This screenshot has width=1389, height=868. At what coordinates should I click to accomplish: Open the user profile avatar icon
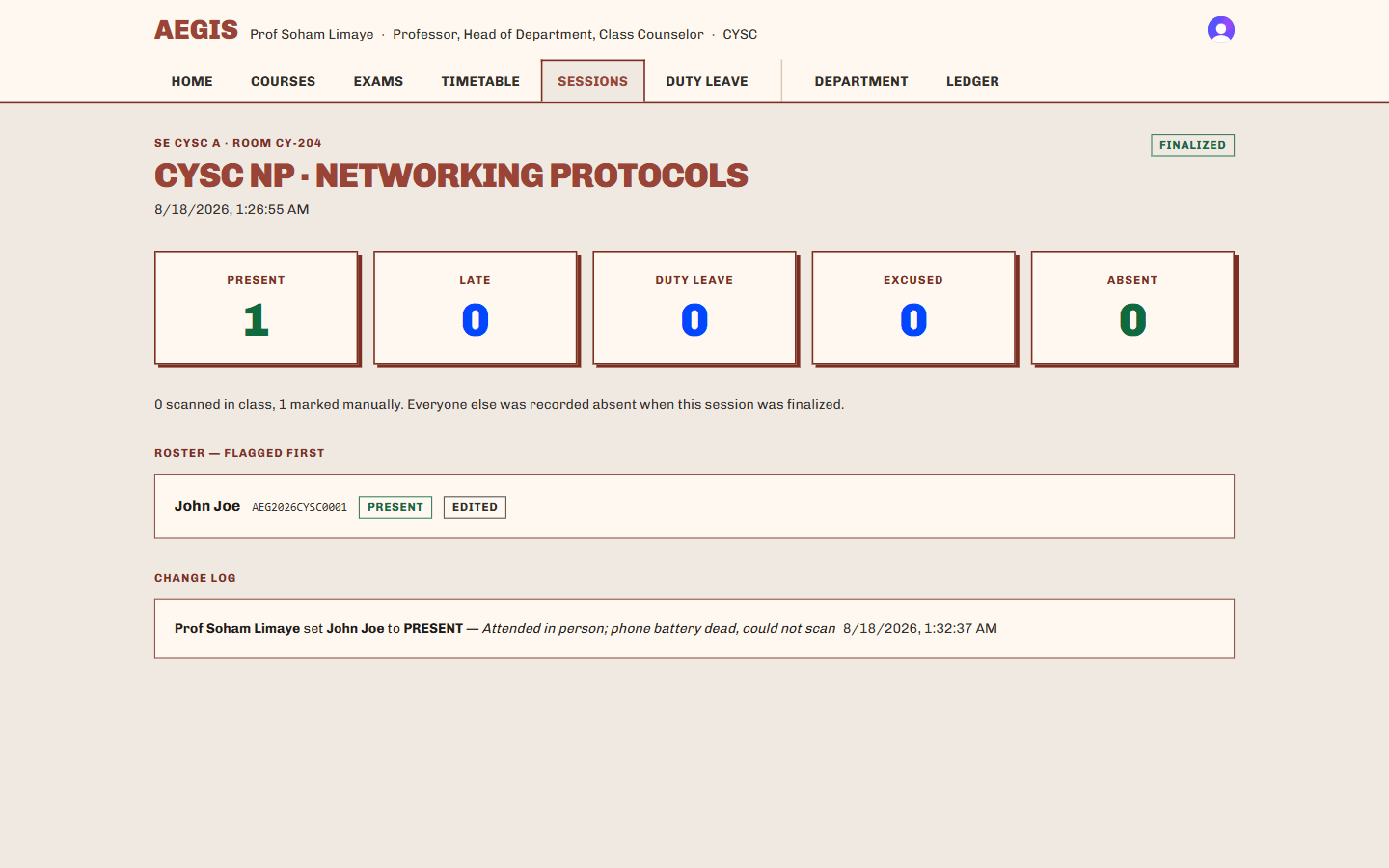point(1220,30)
